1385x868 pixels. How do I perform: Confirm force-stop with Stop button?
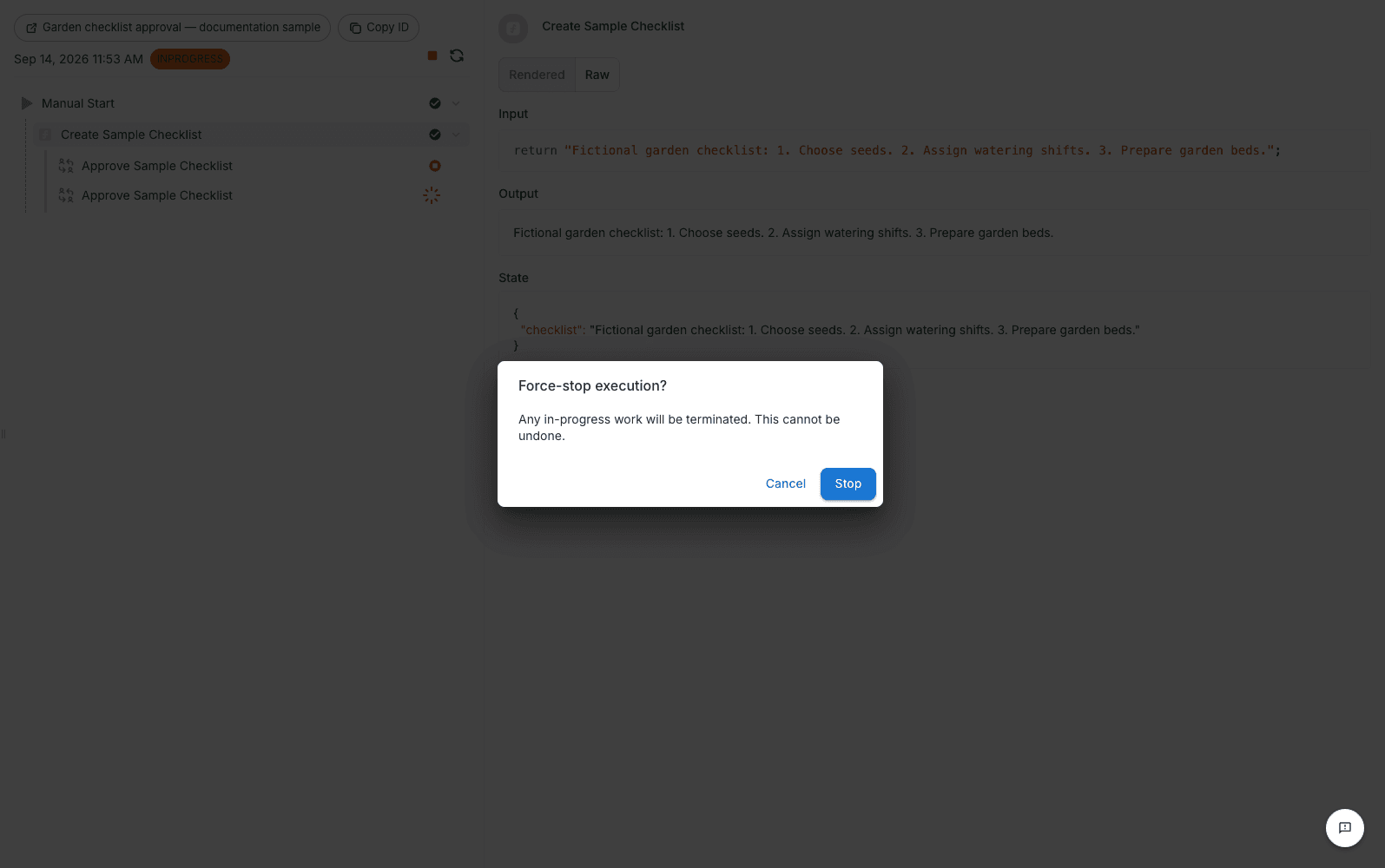848,483
